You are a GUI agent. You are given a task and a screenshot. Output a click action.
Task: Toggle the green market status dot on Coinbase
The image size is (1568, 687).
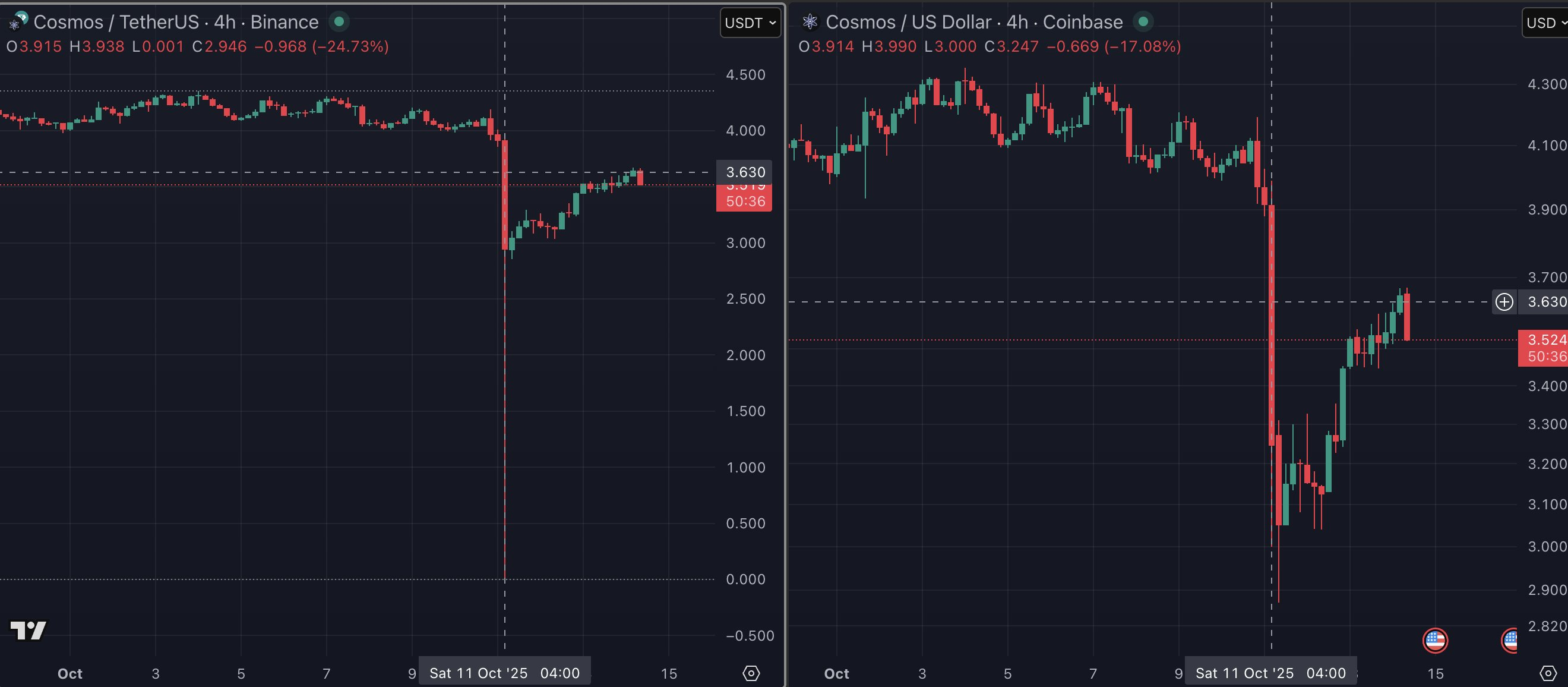coord(1143,22)
